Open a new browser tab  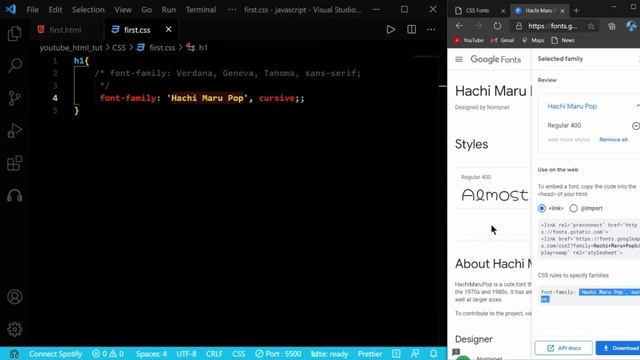576,11
